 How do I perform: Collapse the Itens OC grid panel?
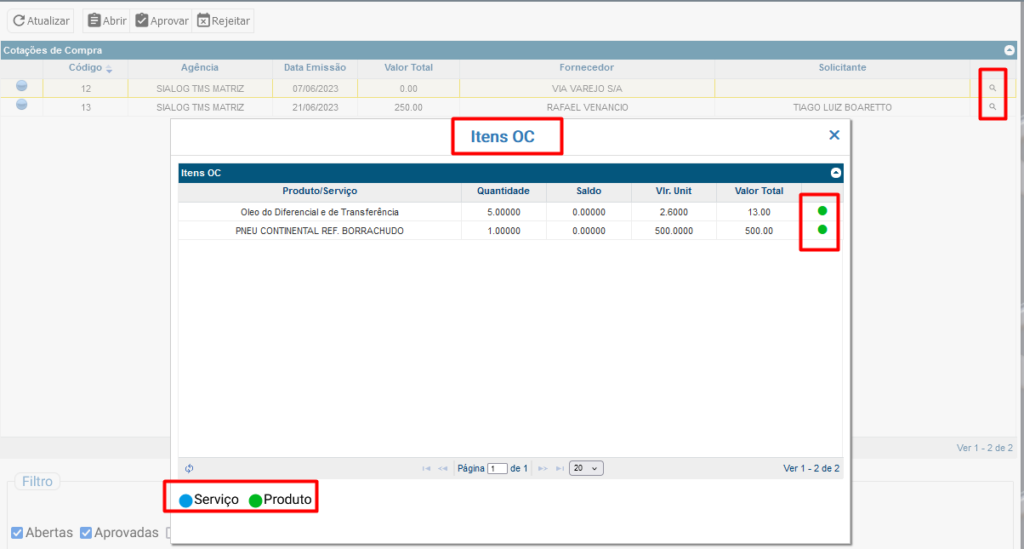[836, 173]
